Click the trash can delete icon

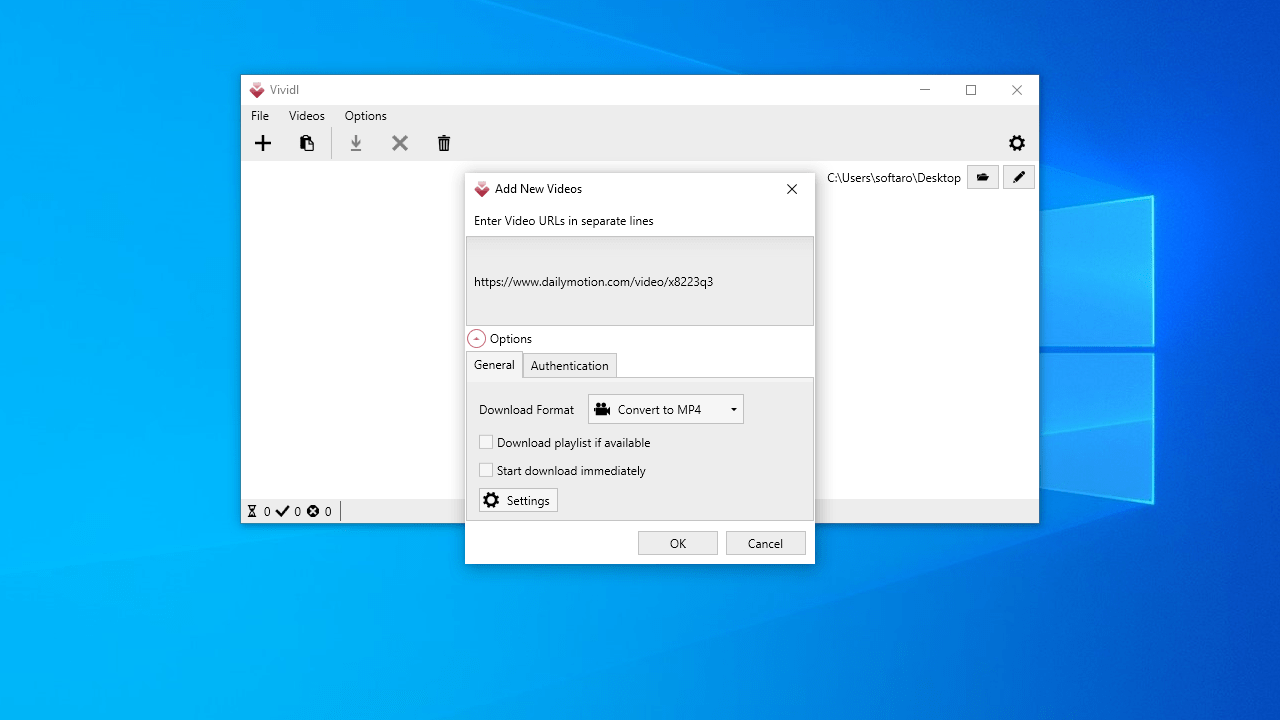[x=444, y=143]
